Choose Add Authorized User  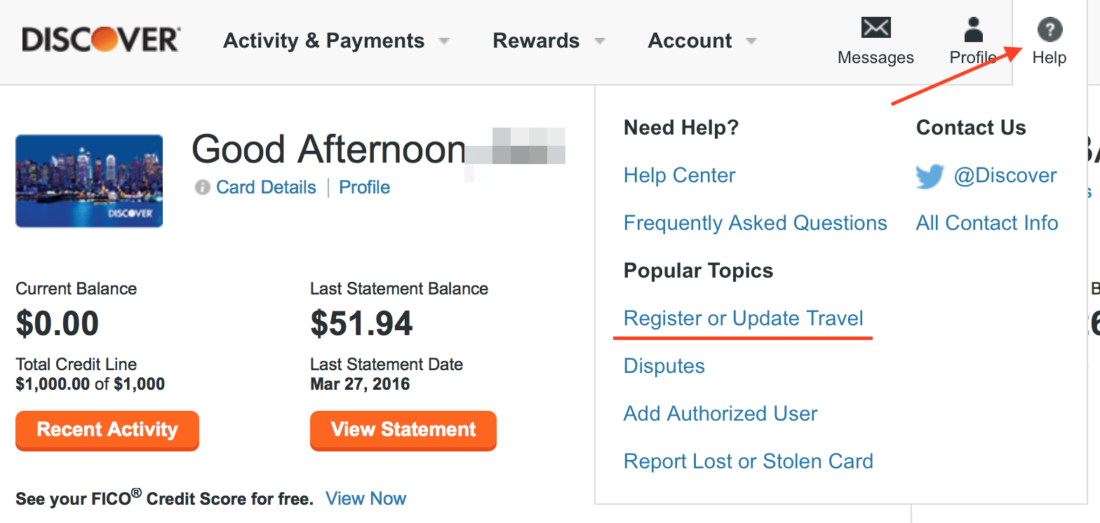(720, 413)
